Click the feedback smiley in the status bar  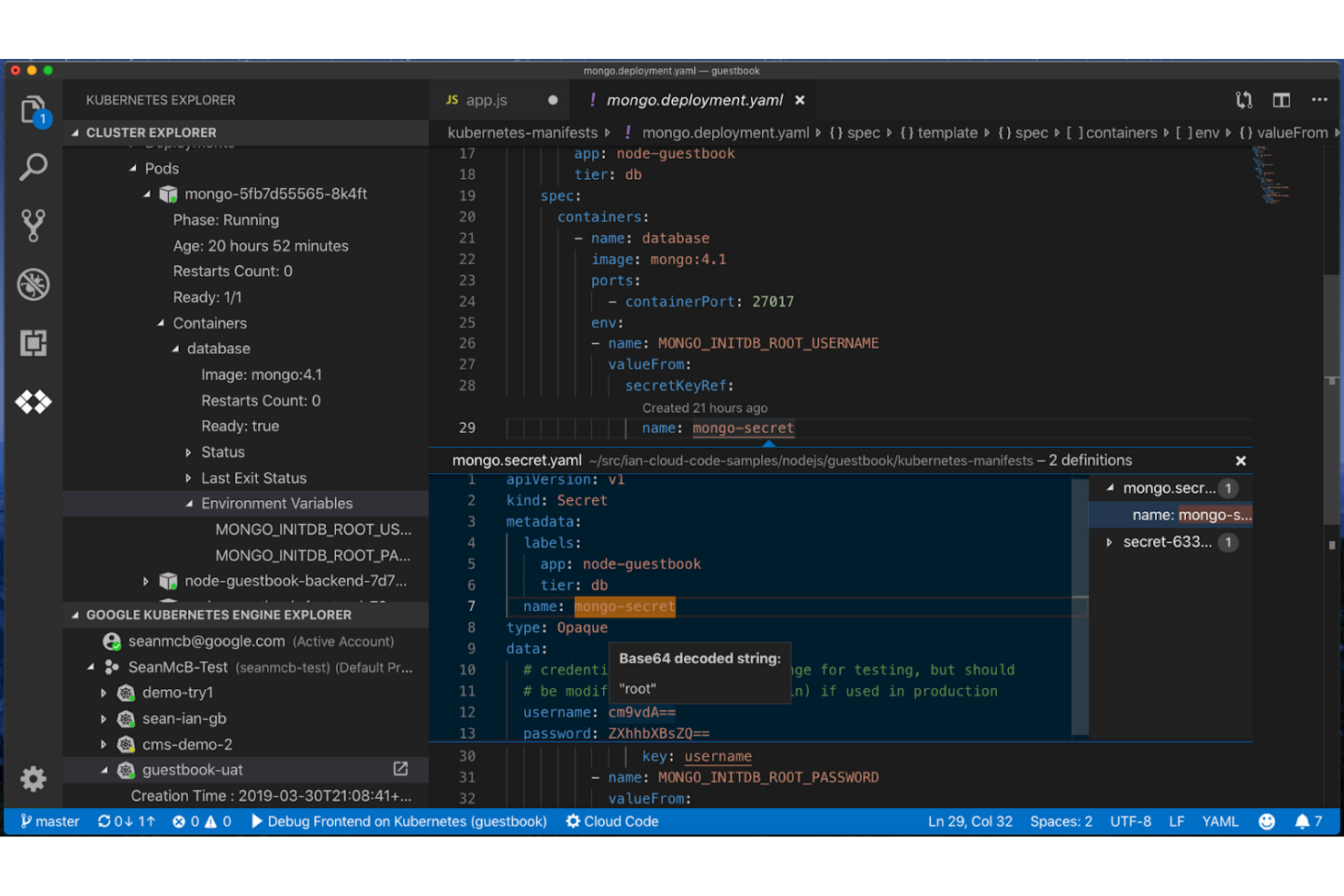(x=1268, y=822)
